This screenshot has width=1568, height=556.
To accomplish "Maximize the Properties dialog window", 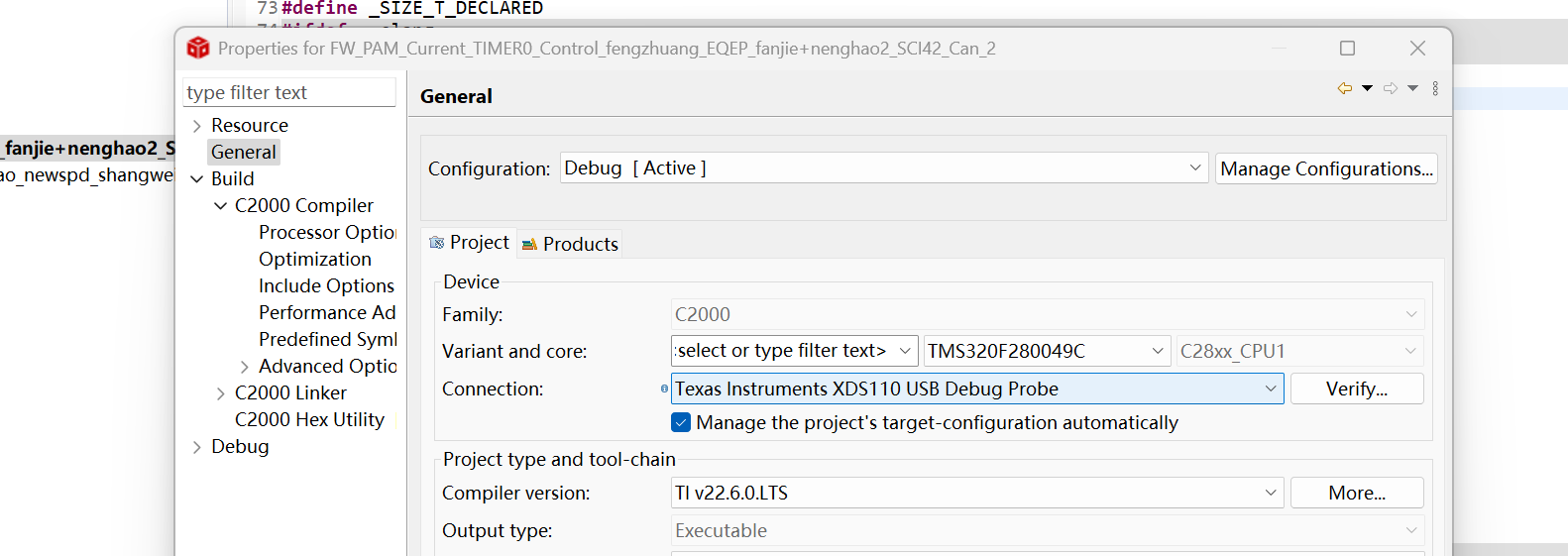I will coord(1347,48).
